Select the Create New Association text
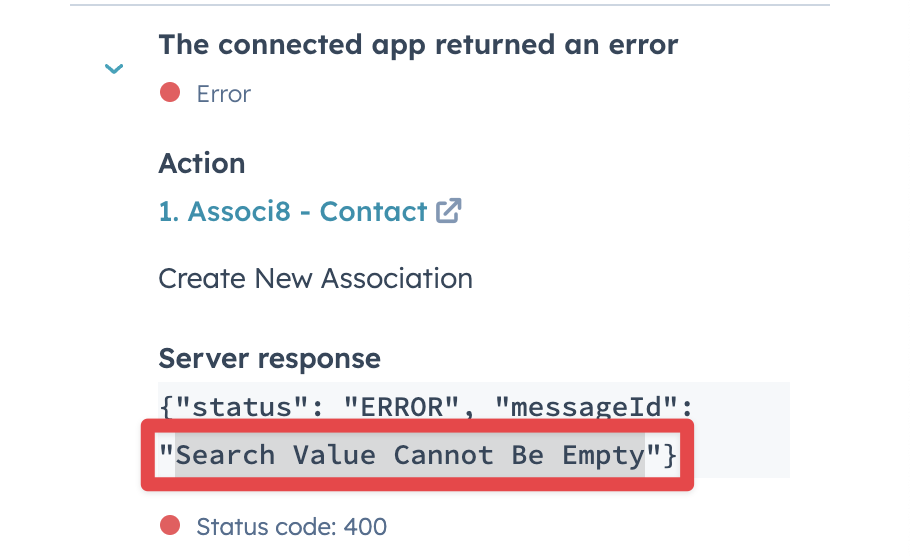Viewport: 910px width, 556px height. [x=315, y=278]
